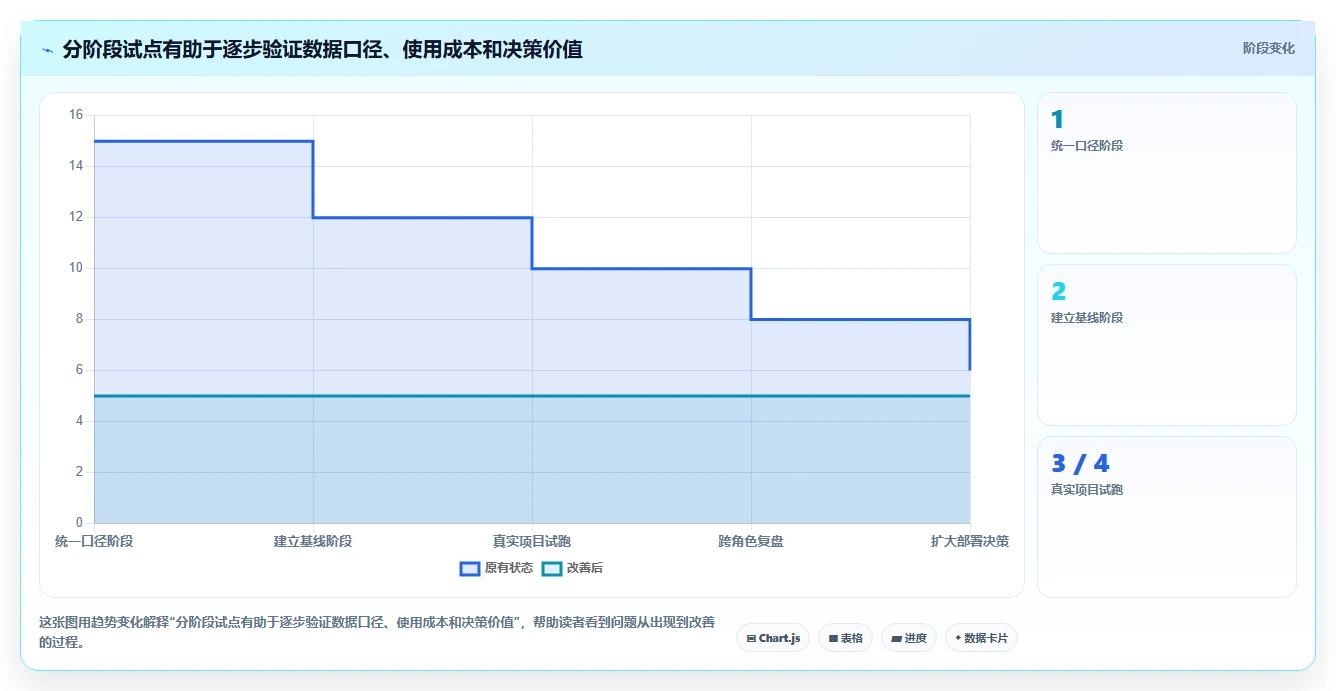
Task: Click x-axis label 统一口径阶段
Action: coord(94,541)
